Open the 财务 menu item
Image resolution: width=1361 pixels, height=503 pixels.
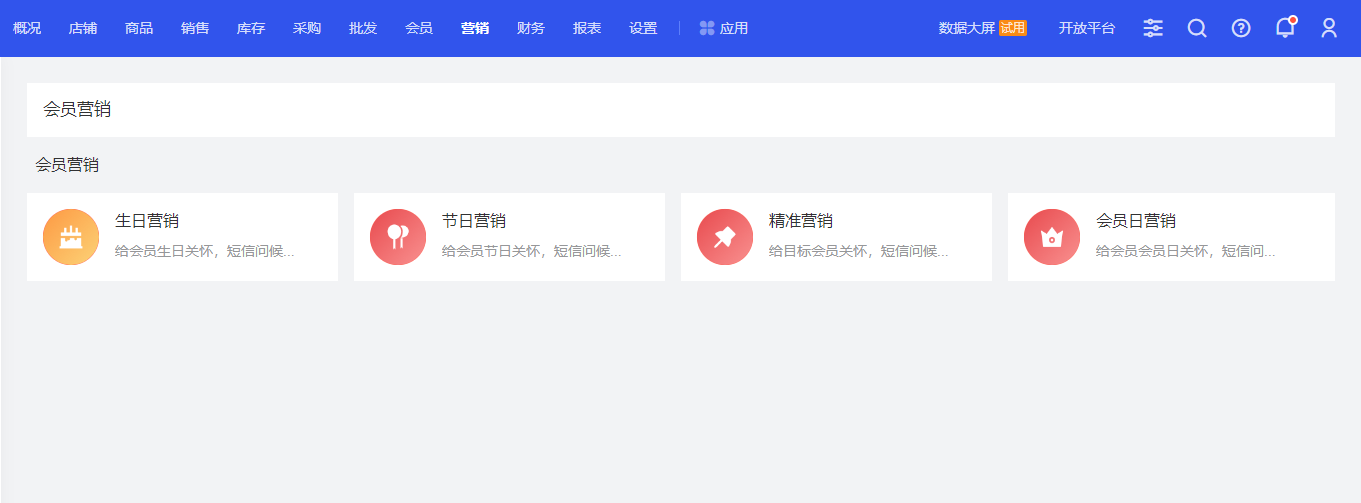coord(531,28)
